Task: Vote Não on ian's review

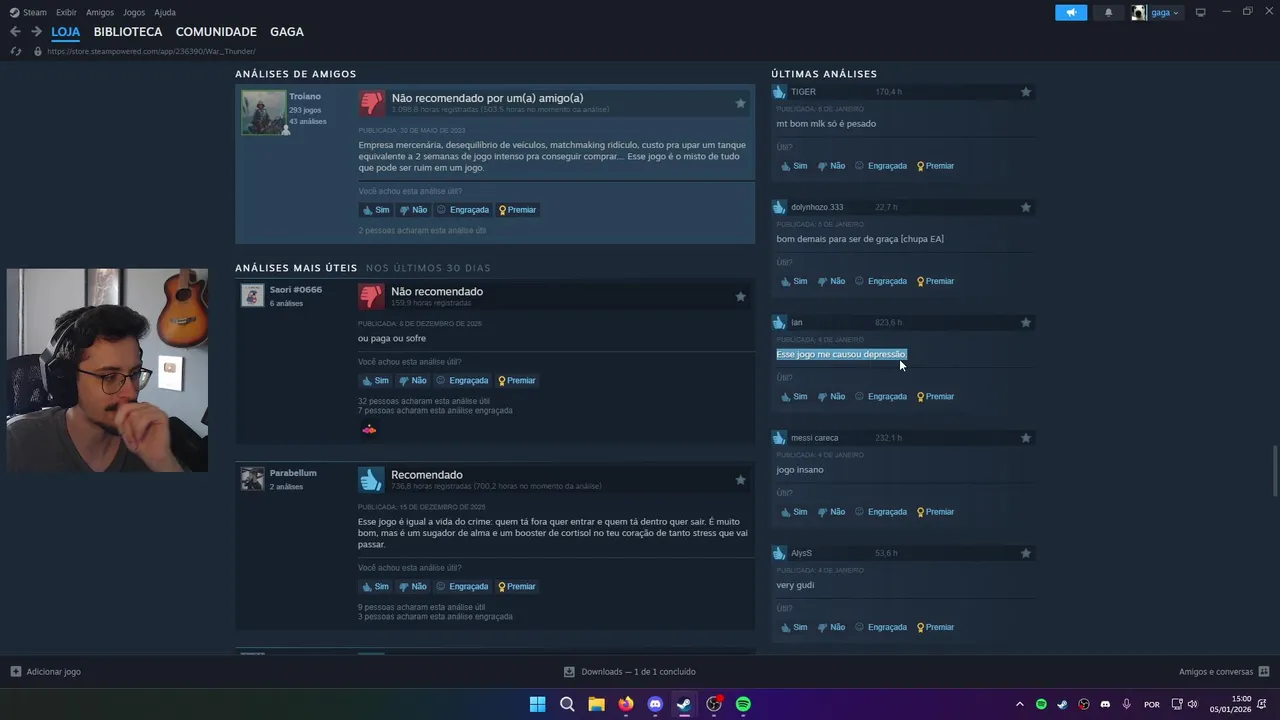Action: click(x=831, y=397)
